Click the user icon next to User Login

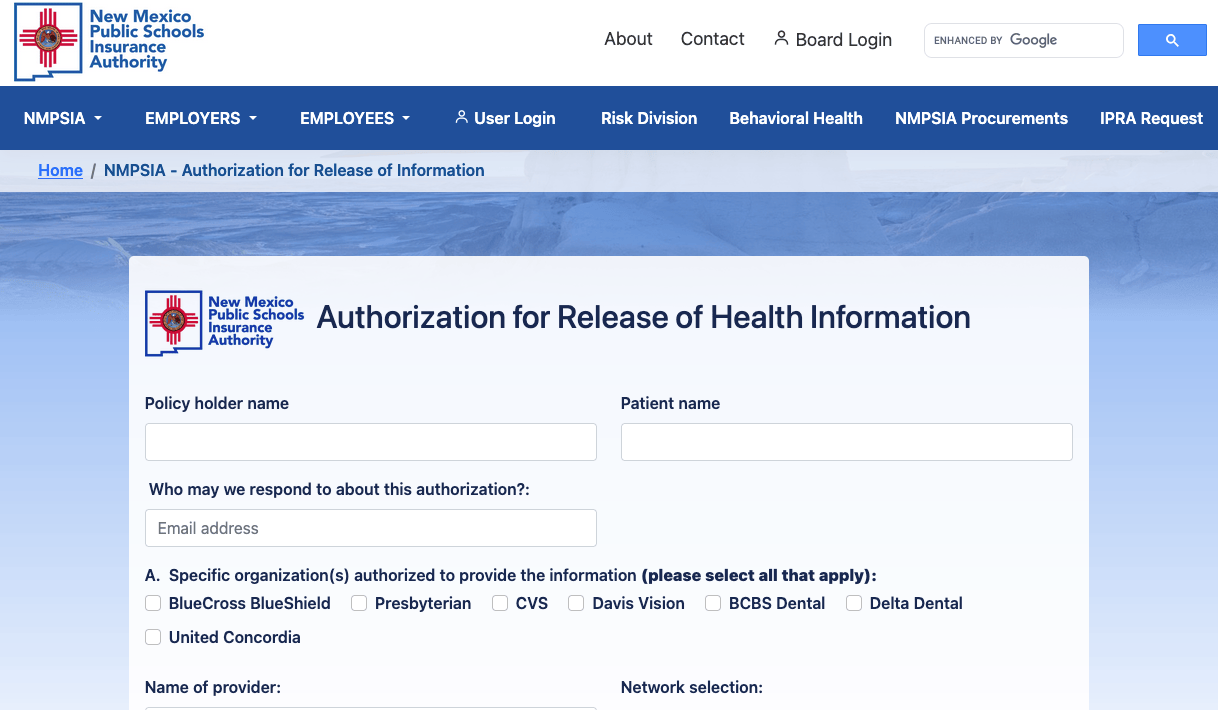460,117
